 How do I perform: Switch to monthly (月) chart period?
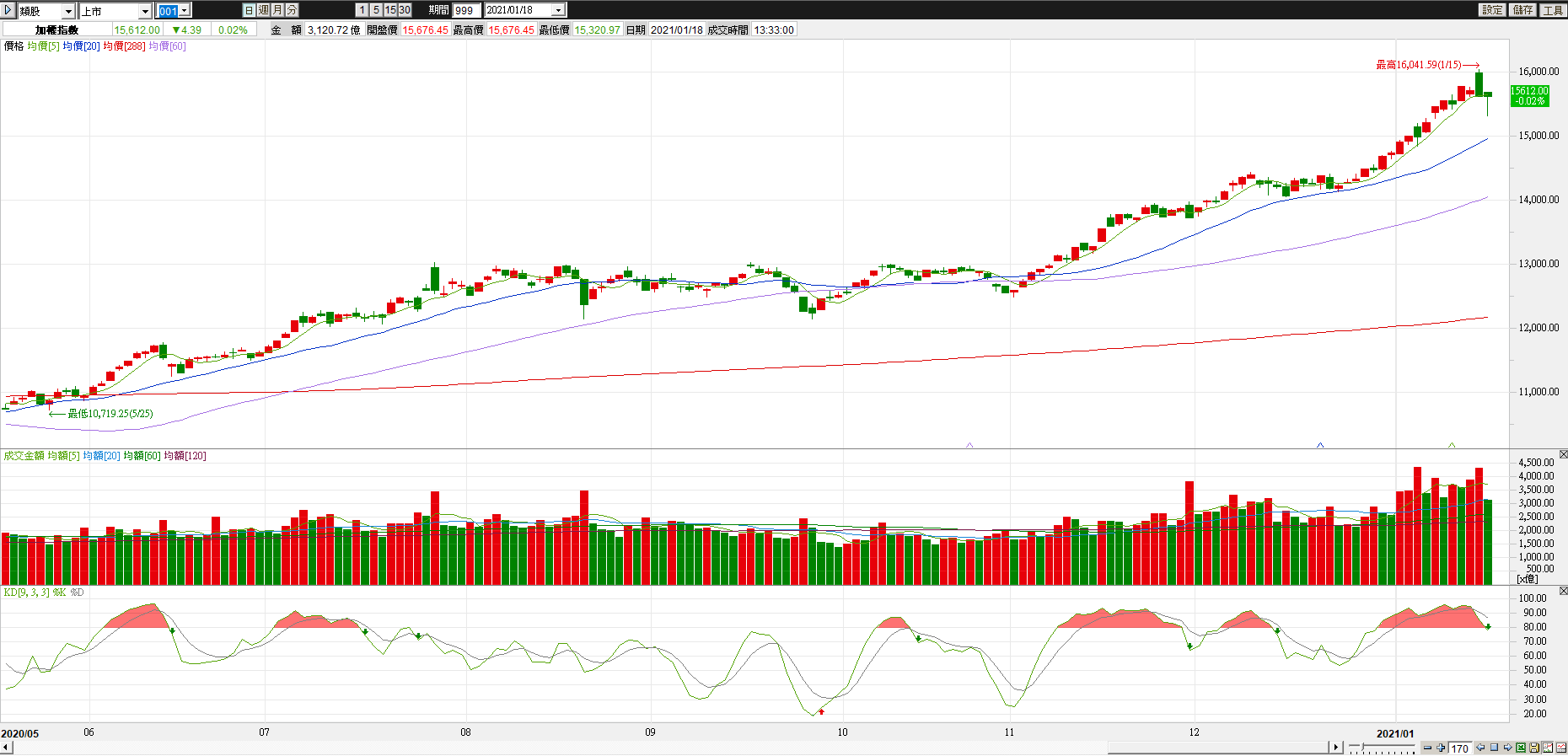point(278,10)
